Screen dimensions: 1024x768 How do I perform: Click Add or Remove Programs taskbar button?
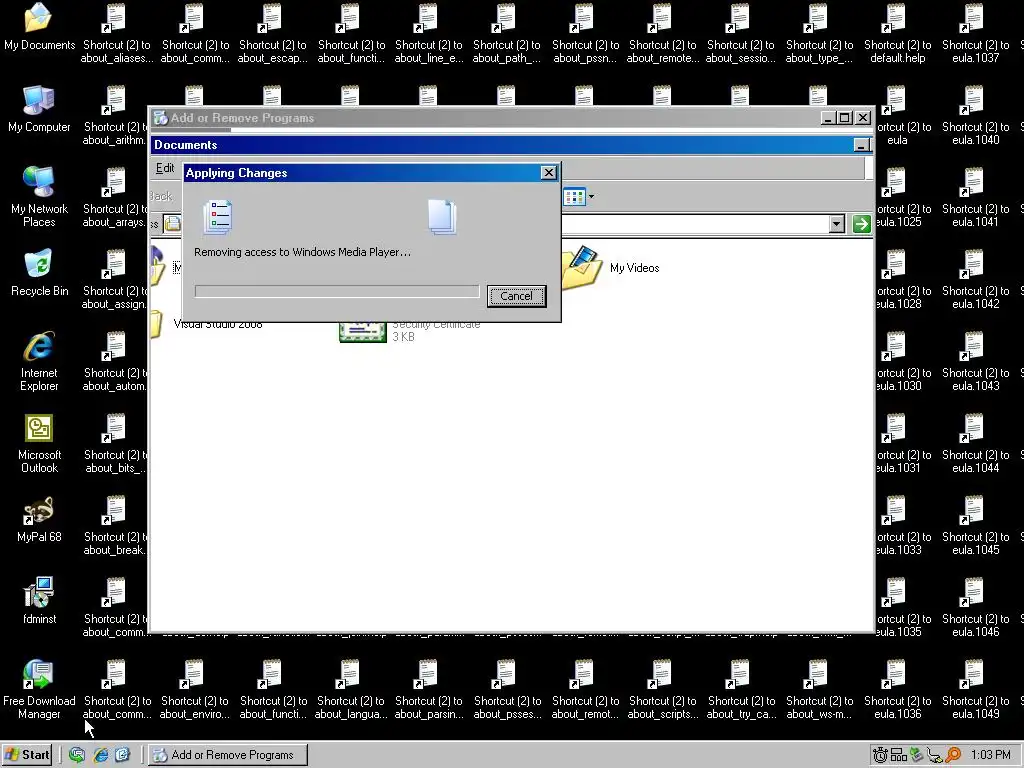(x=227, y=755)
